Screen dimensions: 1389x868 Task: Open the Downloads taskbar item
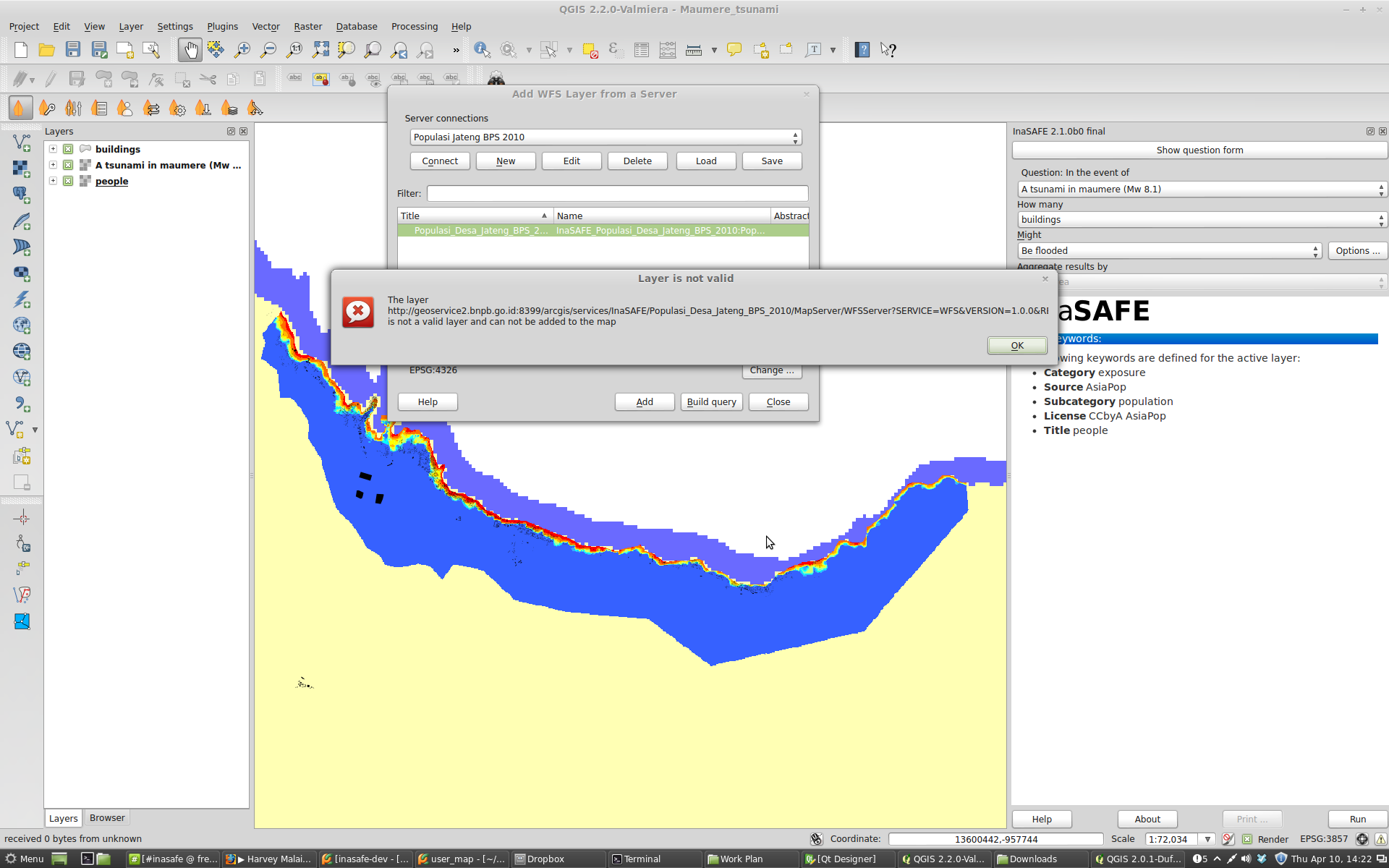pos(1041,859)
